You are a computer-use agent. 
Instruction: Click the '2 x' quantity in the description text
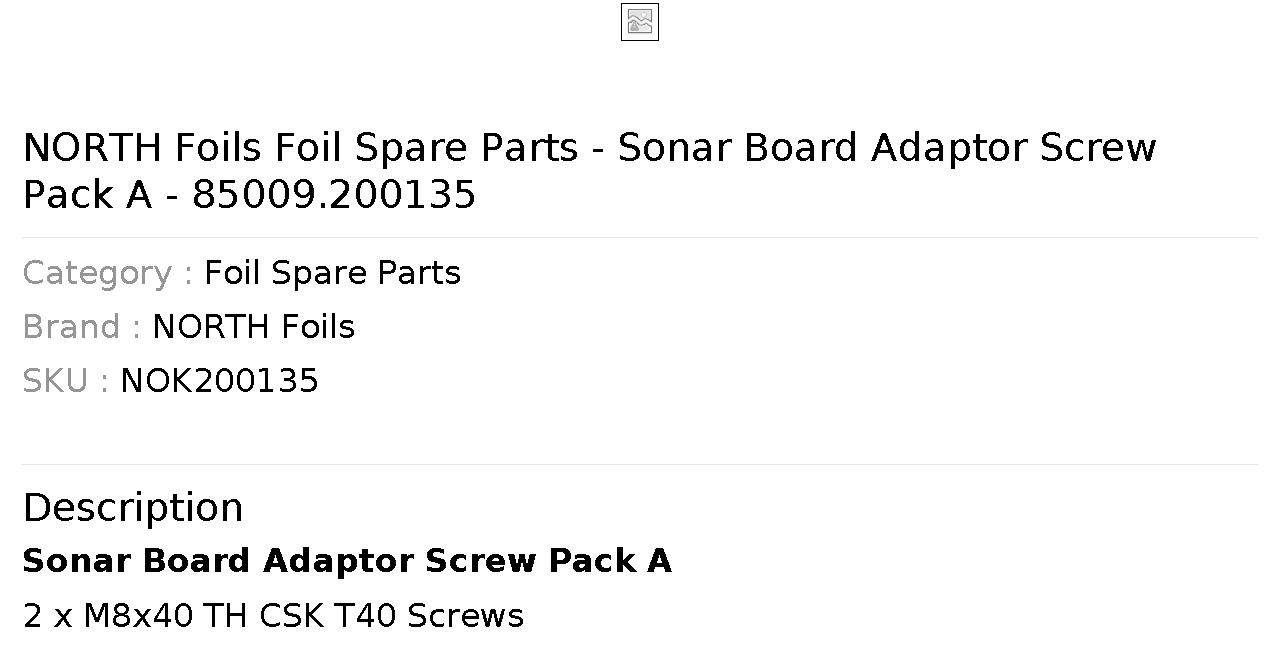click(x=48, y=615)
